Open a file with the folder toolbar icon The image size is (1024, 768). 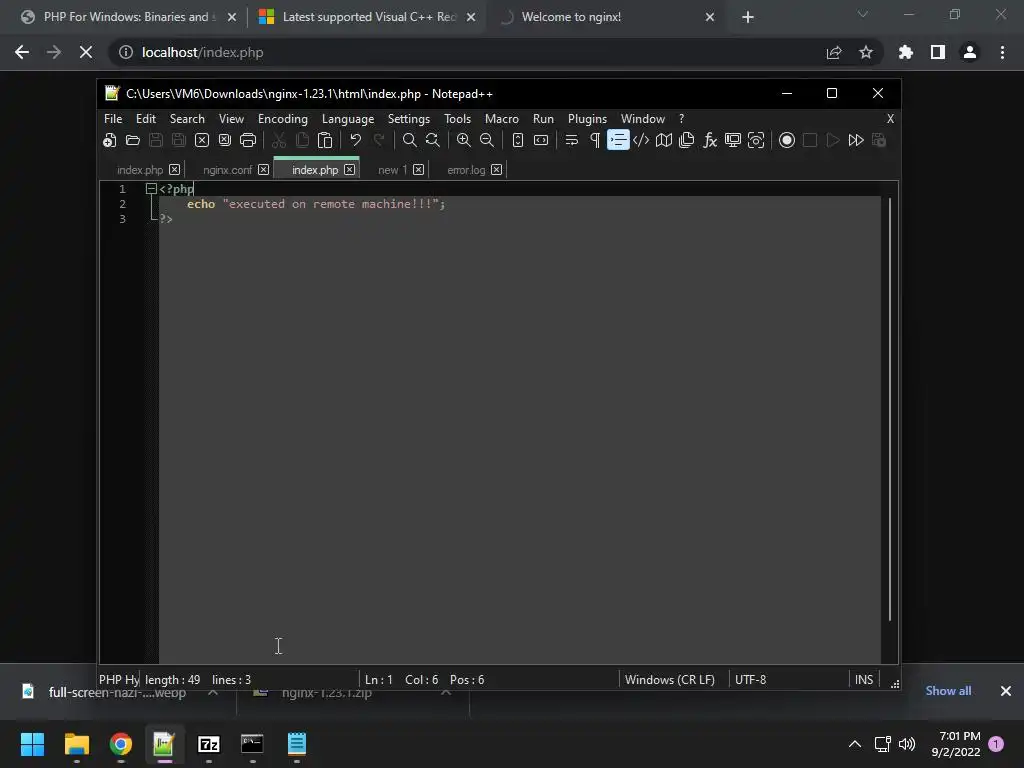pyautogui.click(x=133, y=140)
